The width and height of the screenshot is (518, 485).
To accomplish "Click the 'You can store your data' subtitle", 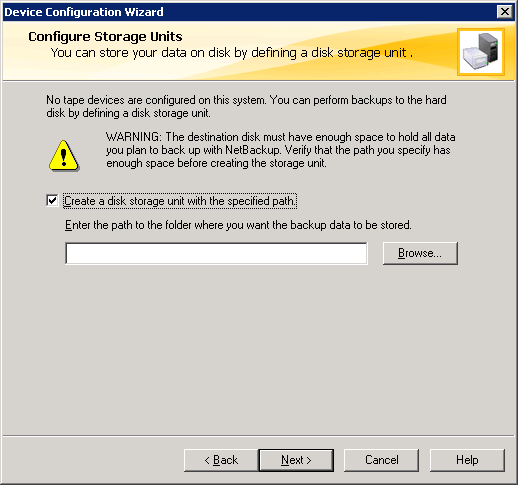I will point(232,53).
